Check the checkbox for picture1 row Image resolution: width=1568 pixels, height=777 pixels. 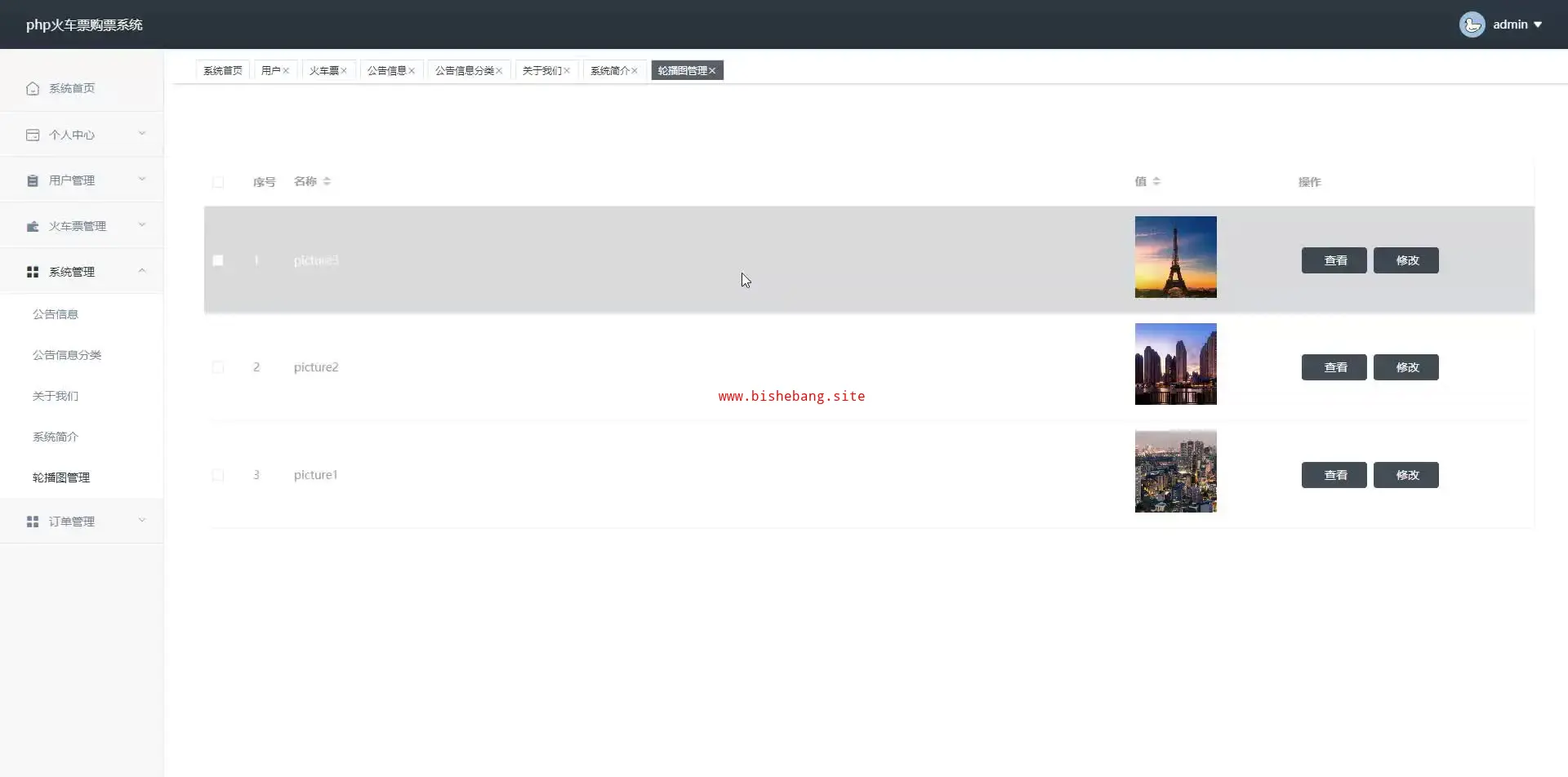pos(218,475)
